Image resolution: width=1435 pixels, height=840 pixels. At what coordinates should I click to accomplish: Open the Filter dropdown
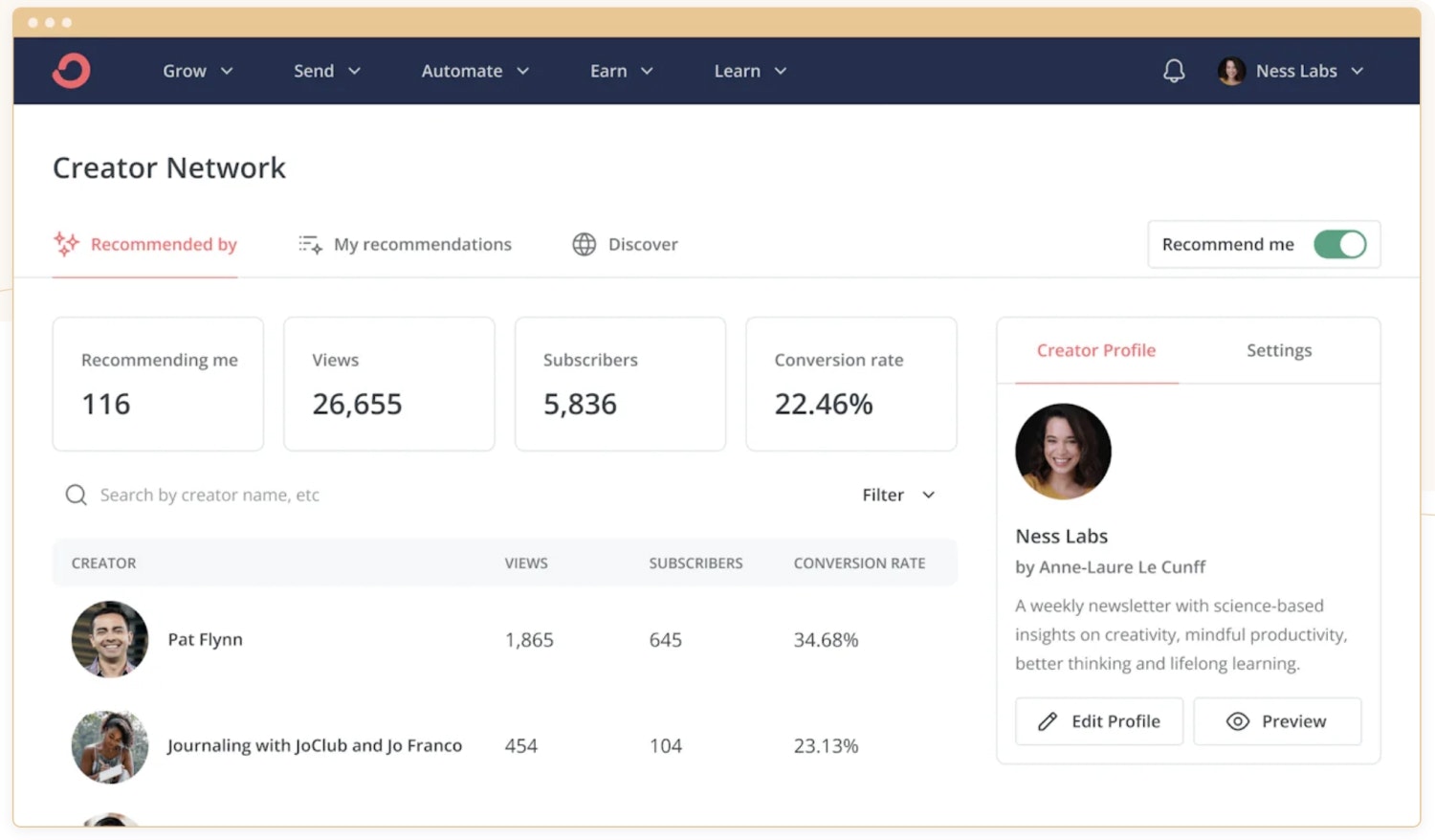pos(897,495)
